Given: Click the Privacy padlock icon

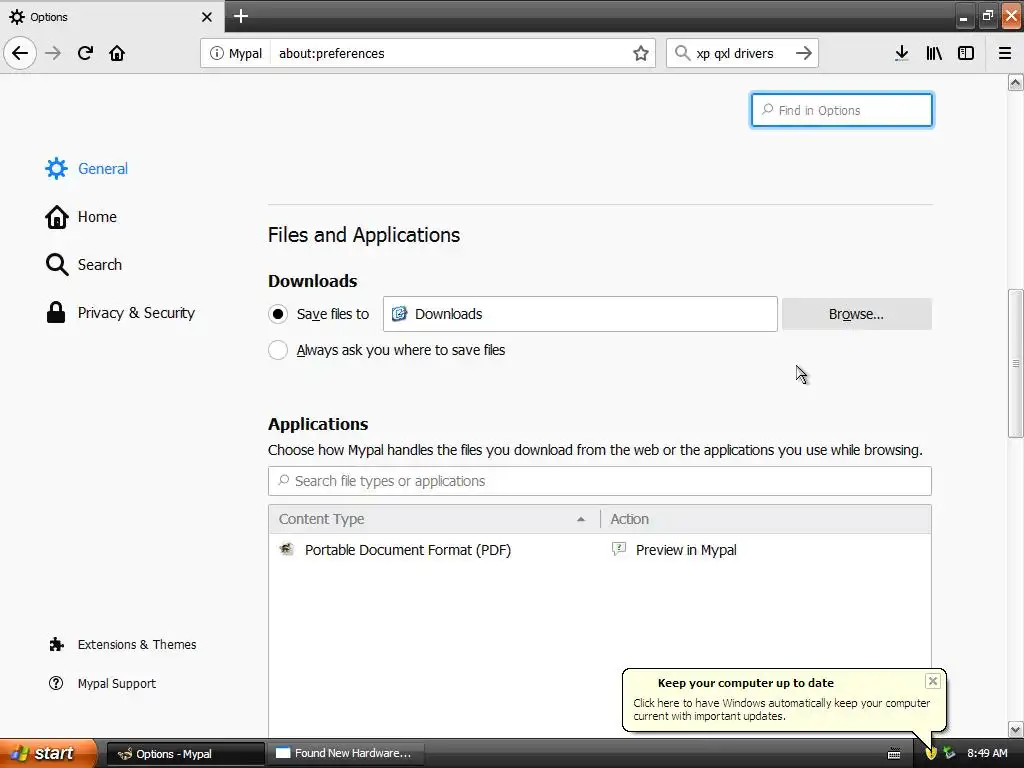Looking at the screenshot, I should (x=56, y=312).
